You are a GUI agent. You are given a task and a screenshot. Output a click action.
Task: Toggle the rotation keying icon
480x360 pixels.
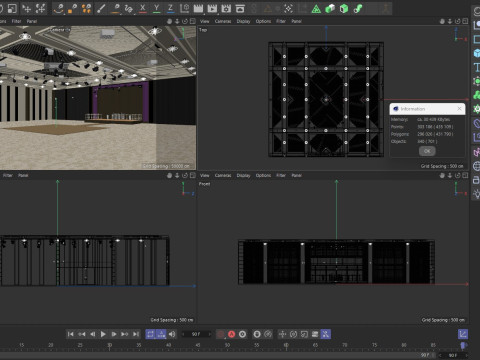pyautogui.click(x=293, y=334)
